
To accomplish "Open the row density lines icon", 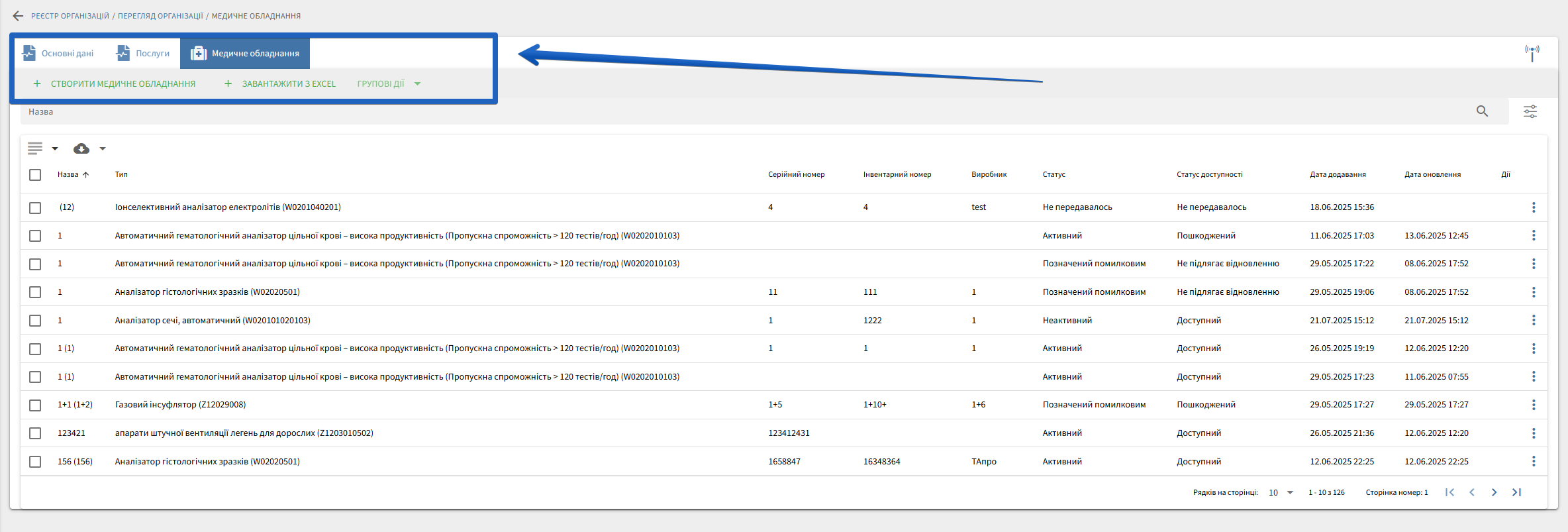I will pyautogui.click(x=35, y=149).
